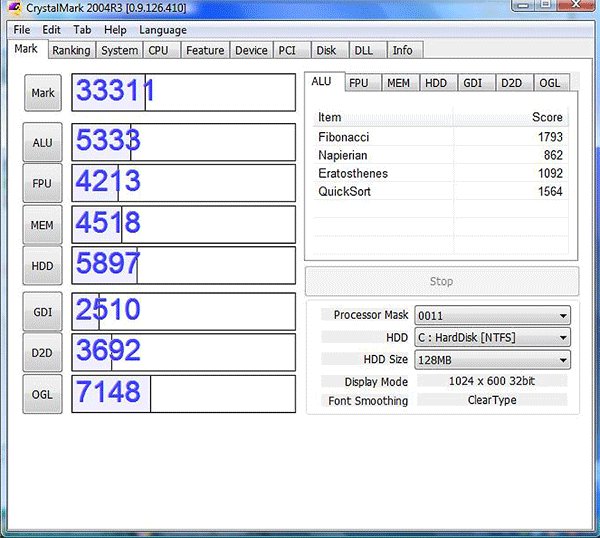Open the Tab menu
This screenshot has height=538, width=600.
(82, 30)
